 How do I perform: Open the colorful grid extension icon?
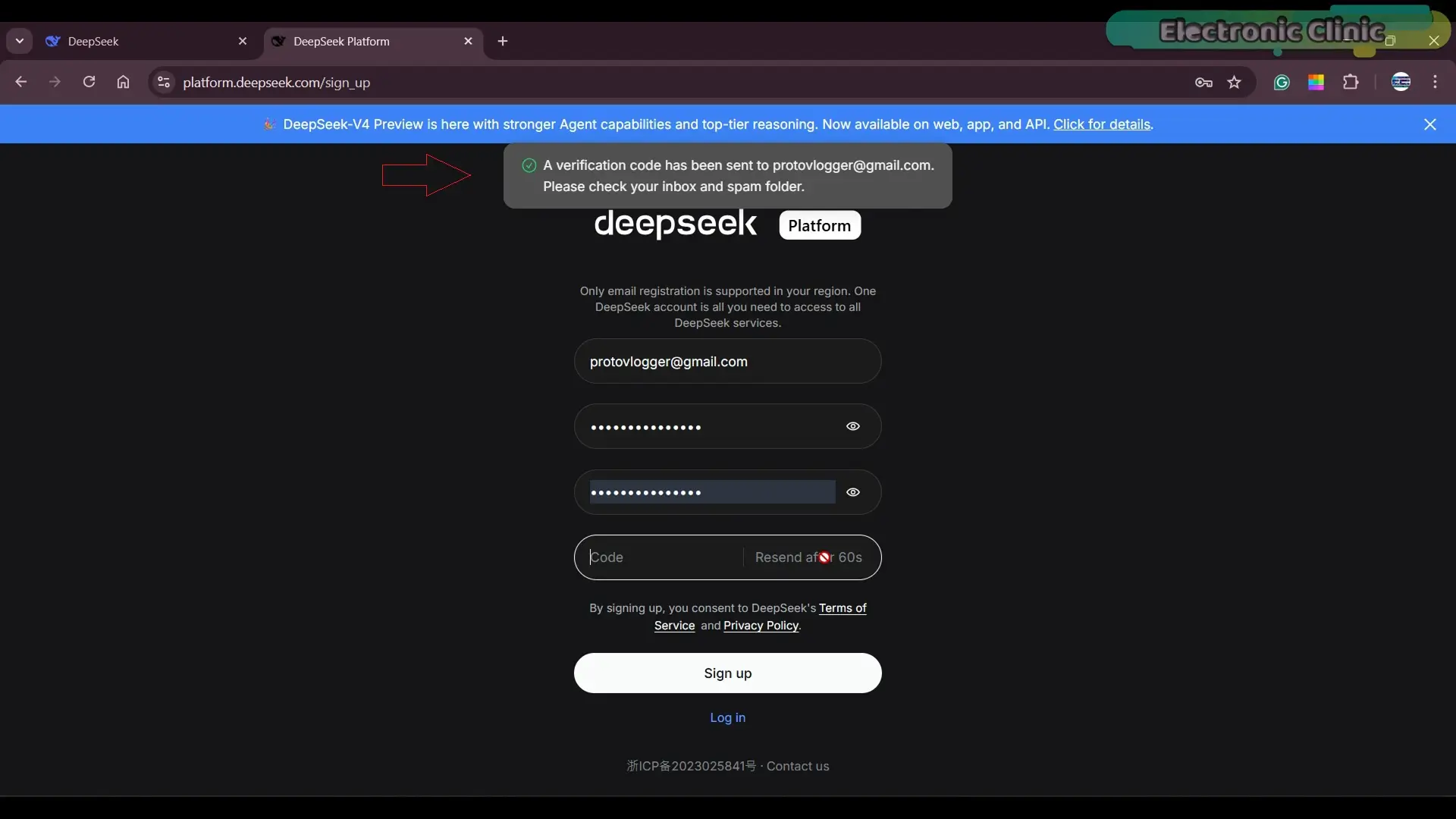click(1316, 83)
